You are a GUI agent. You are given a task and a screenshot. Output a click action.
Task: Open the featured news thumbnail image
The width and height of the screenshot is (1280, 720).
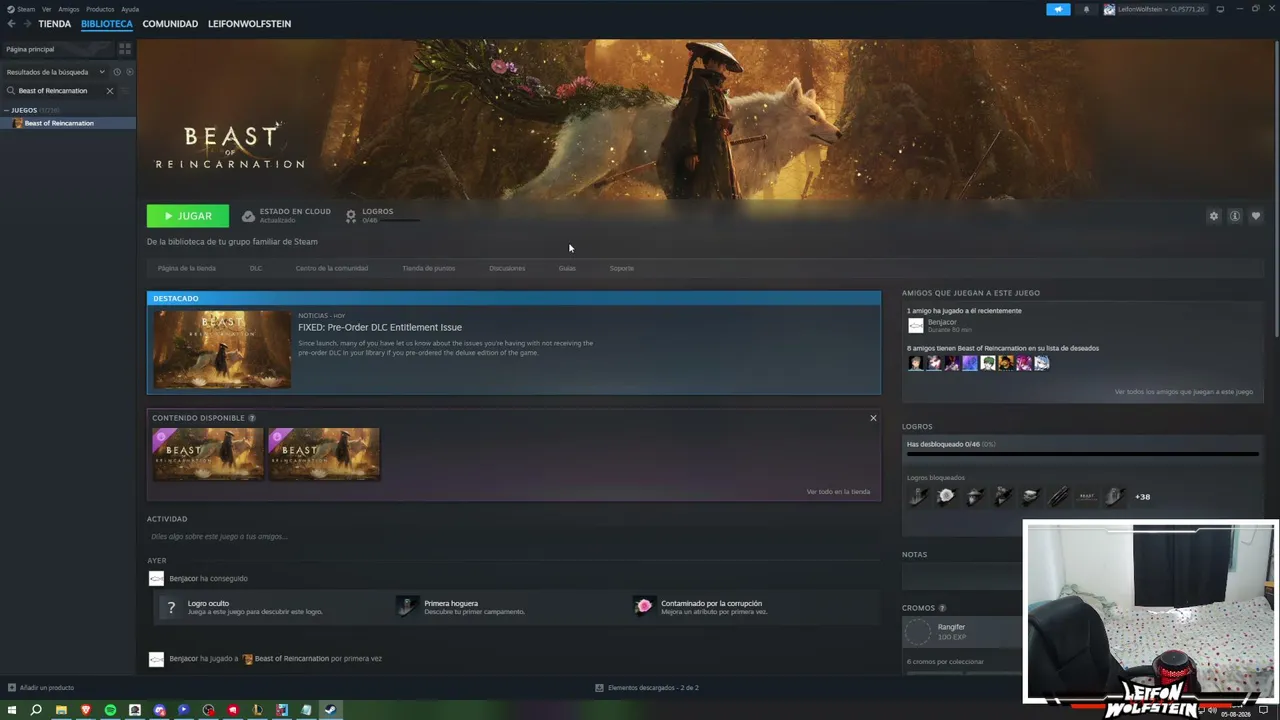pos(222,349)
